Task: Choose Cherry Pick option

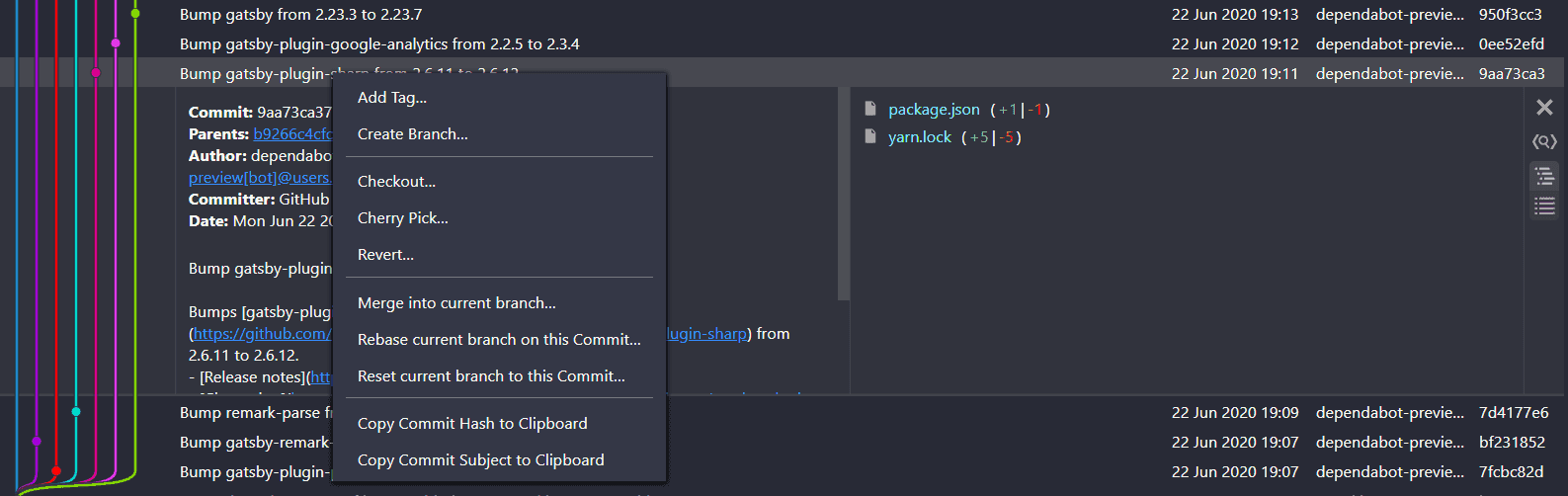Action: [403, 218]
